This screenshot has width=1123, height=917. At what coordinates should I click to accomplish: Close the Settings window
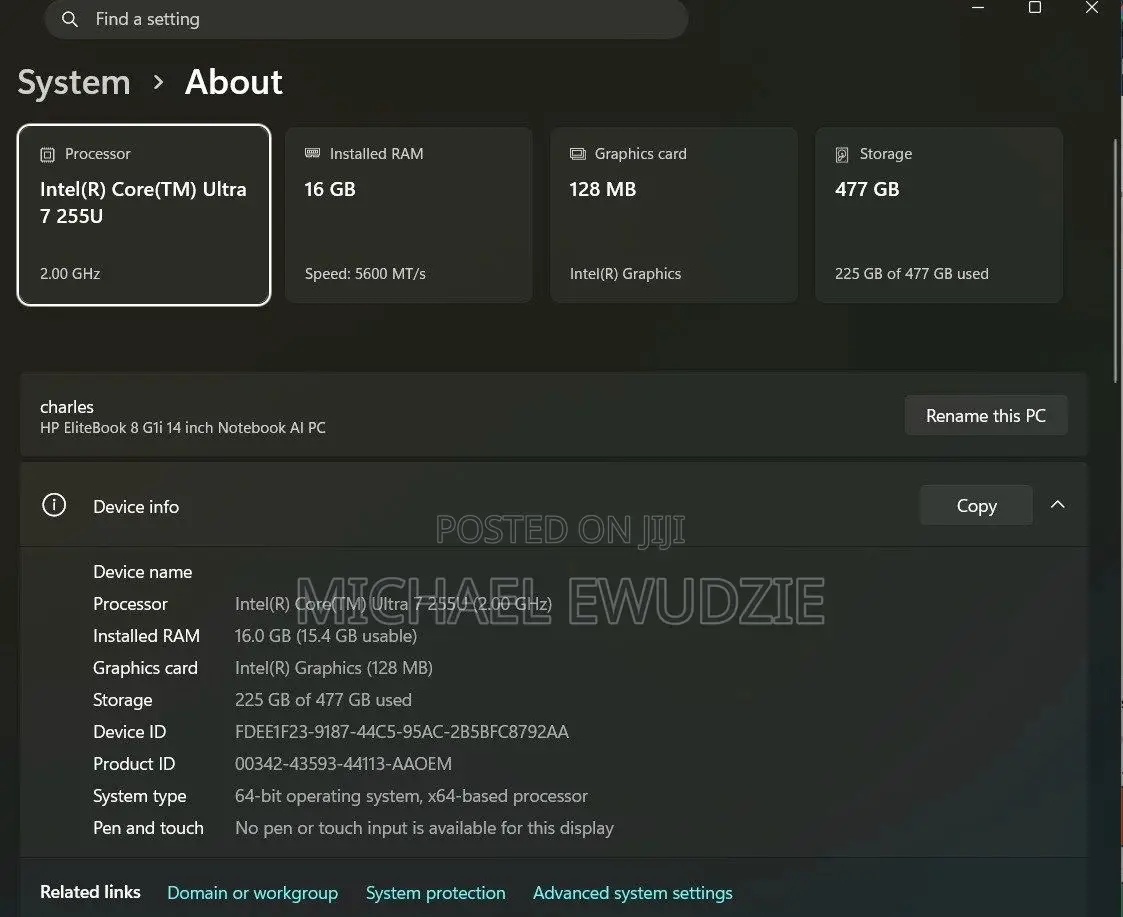pos(1091,8)
